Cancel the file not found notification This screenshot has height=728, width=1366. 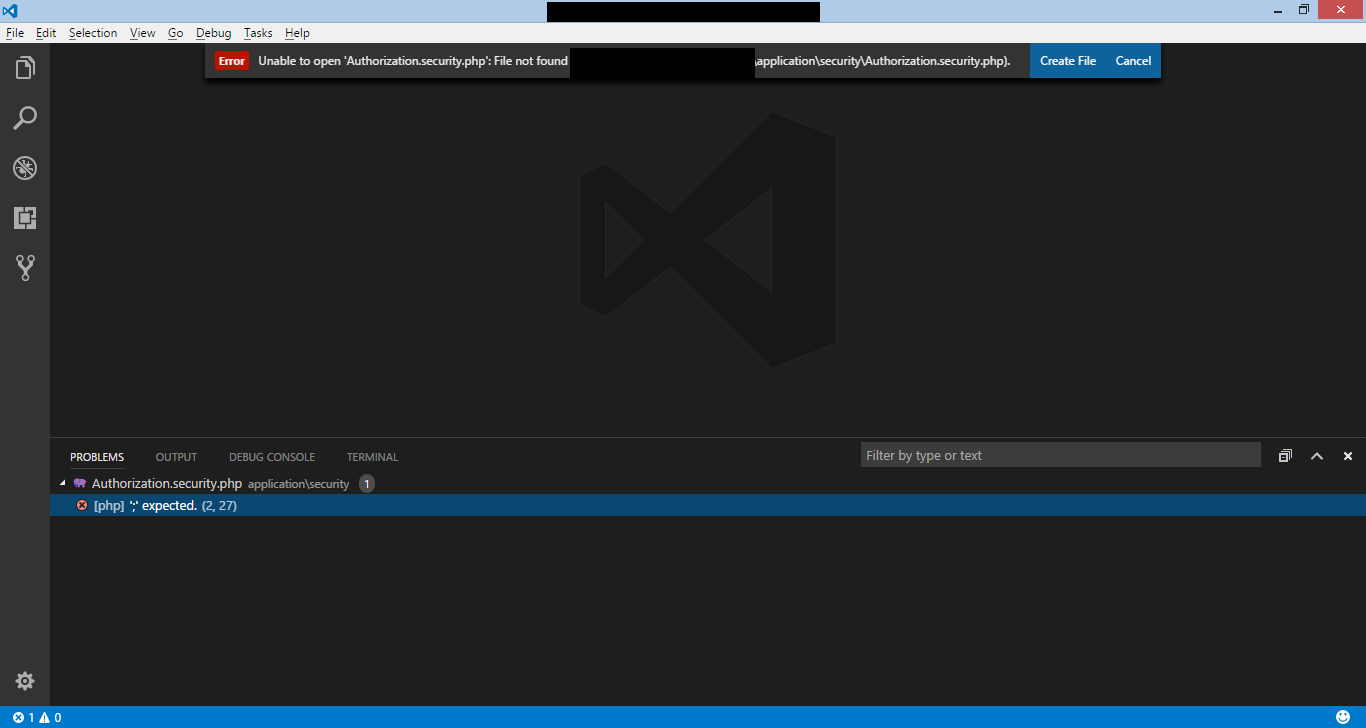1133,61
